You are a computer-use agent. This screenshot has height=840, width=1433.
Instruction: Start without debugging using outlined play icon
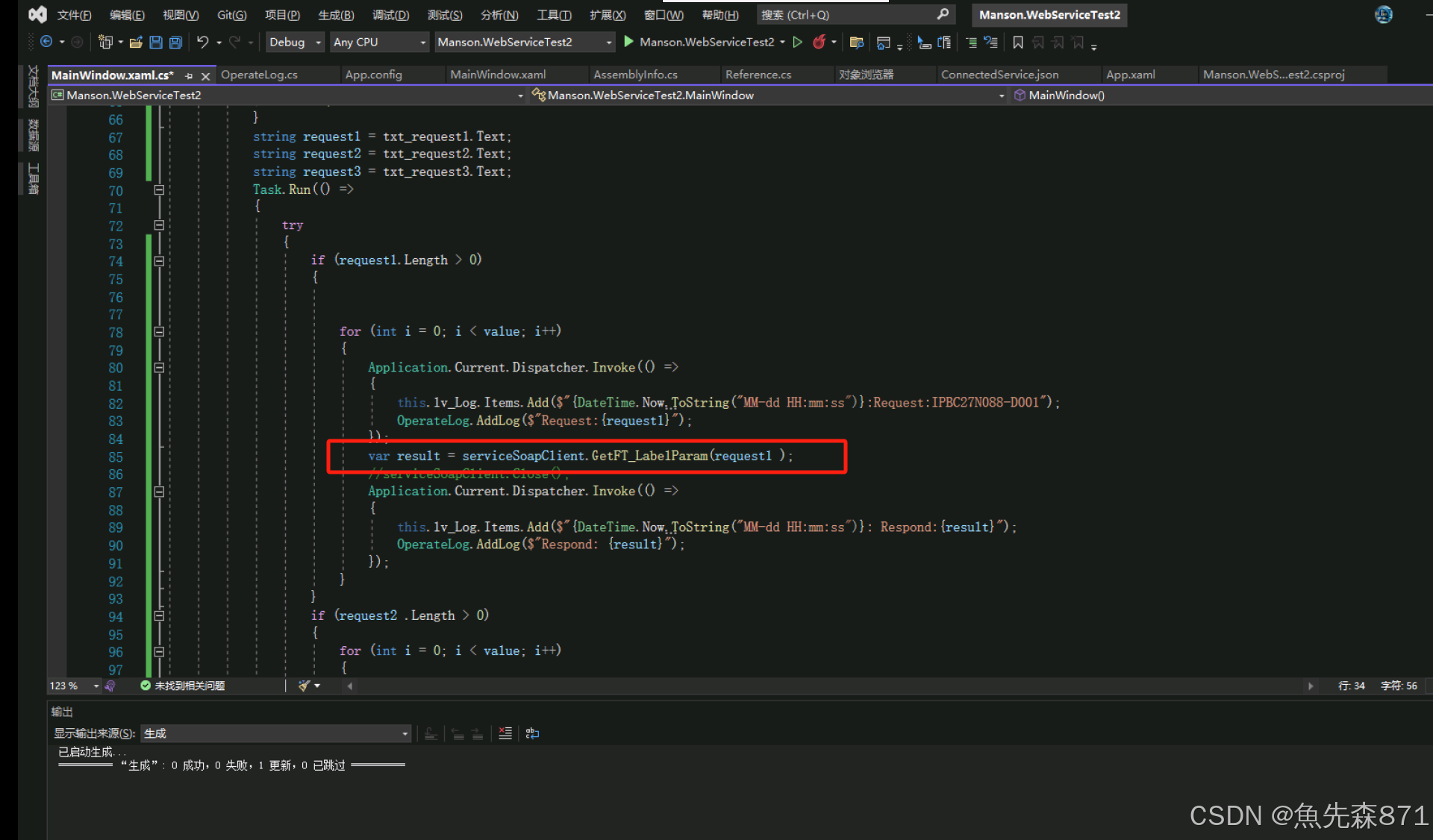(x=798, y=42)
